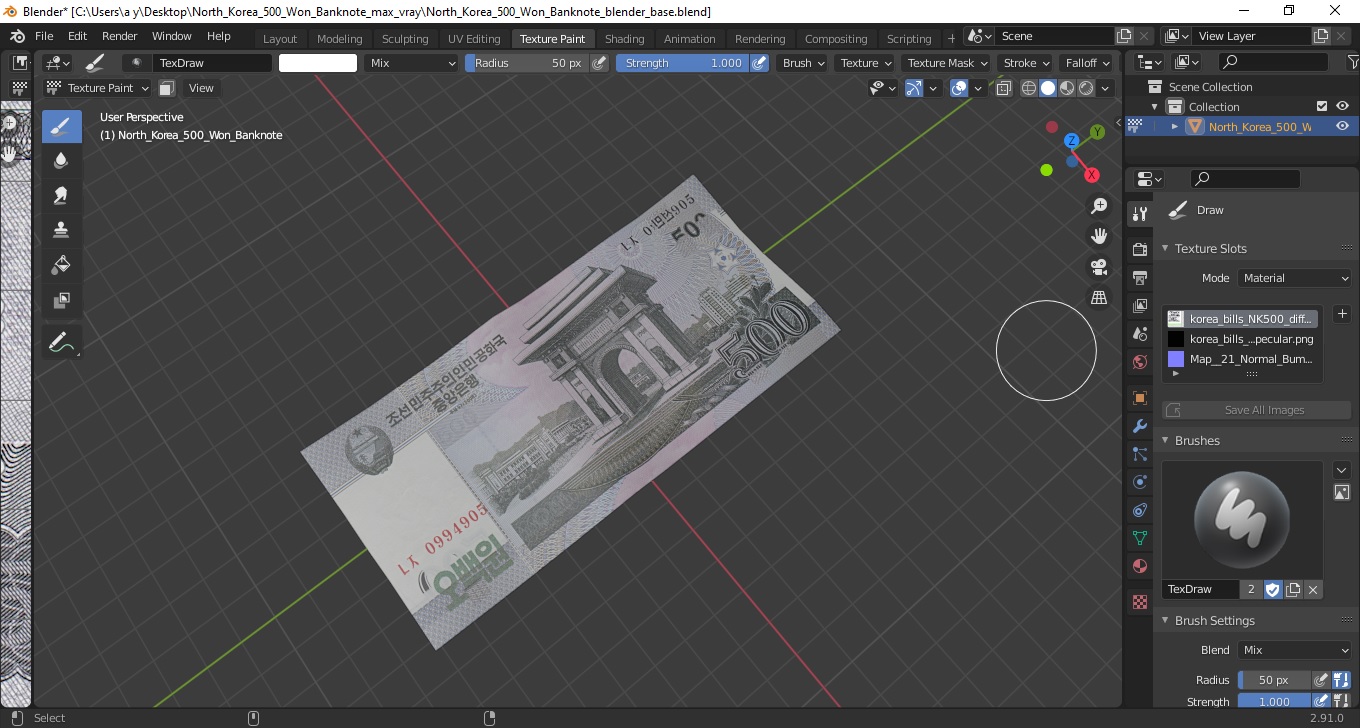Open the Object Constraints properties tab

1139,510
